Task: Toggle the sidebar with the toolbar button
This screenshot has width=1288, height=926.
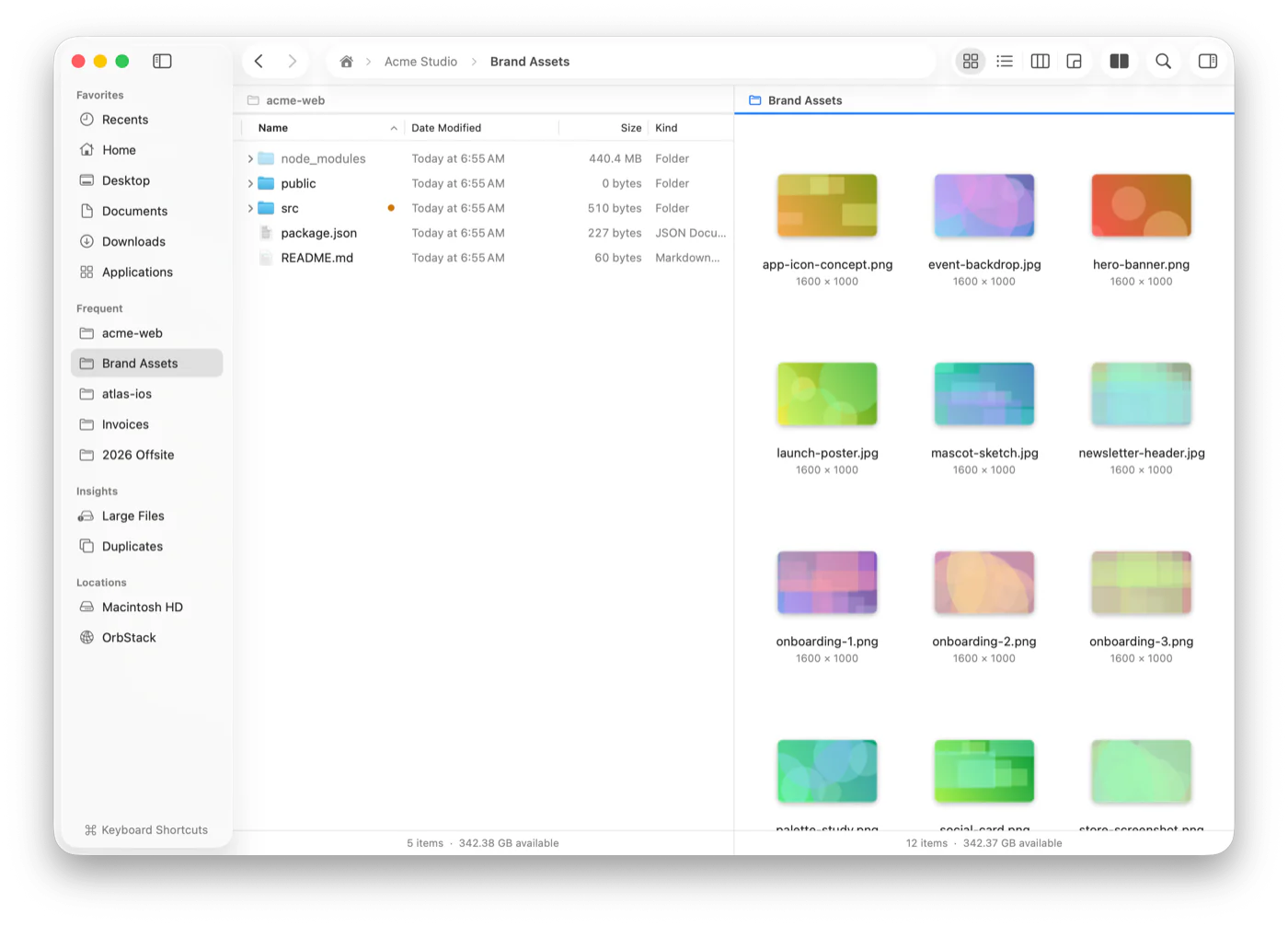Action: [162, 61]
